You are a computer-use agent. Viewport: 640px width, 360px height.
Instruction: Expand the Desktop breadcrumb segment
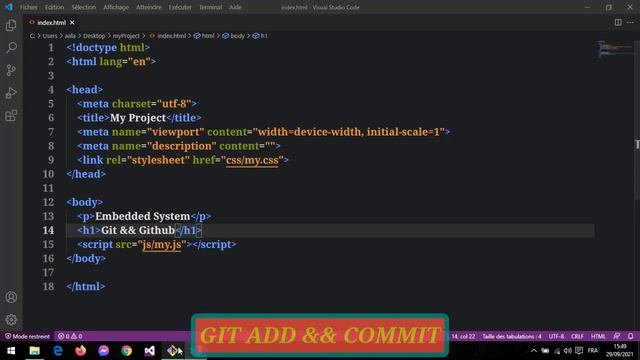(x=94, y=36)
